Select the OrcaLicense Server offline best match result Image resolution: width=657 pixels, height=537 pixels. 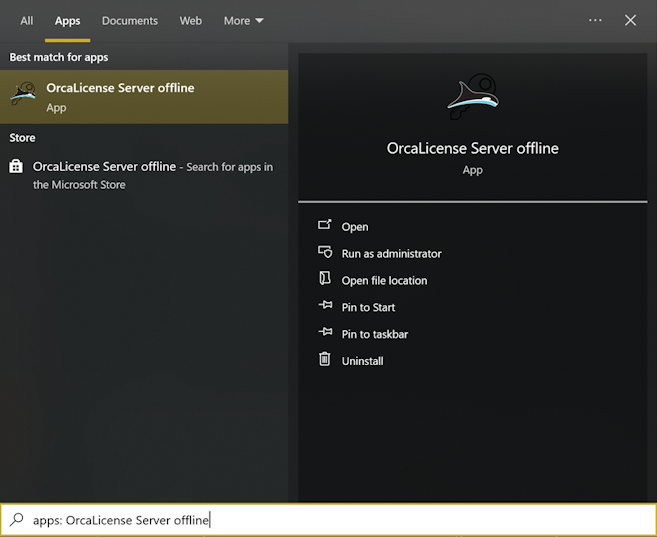144,97
